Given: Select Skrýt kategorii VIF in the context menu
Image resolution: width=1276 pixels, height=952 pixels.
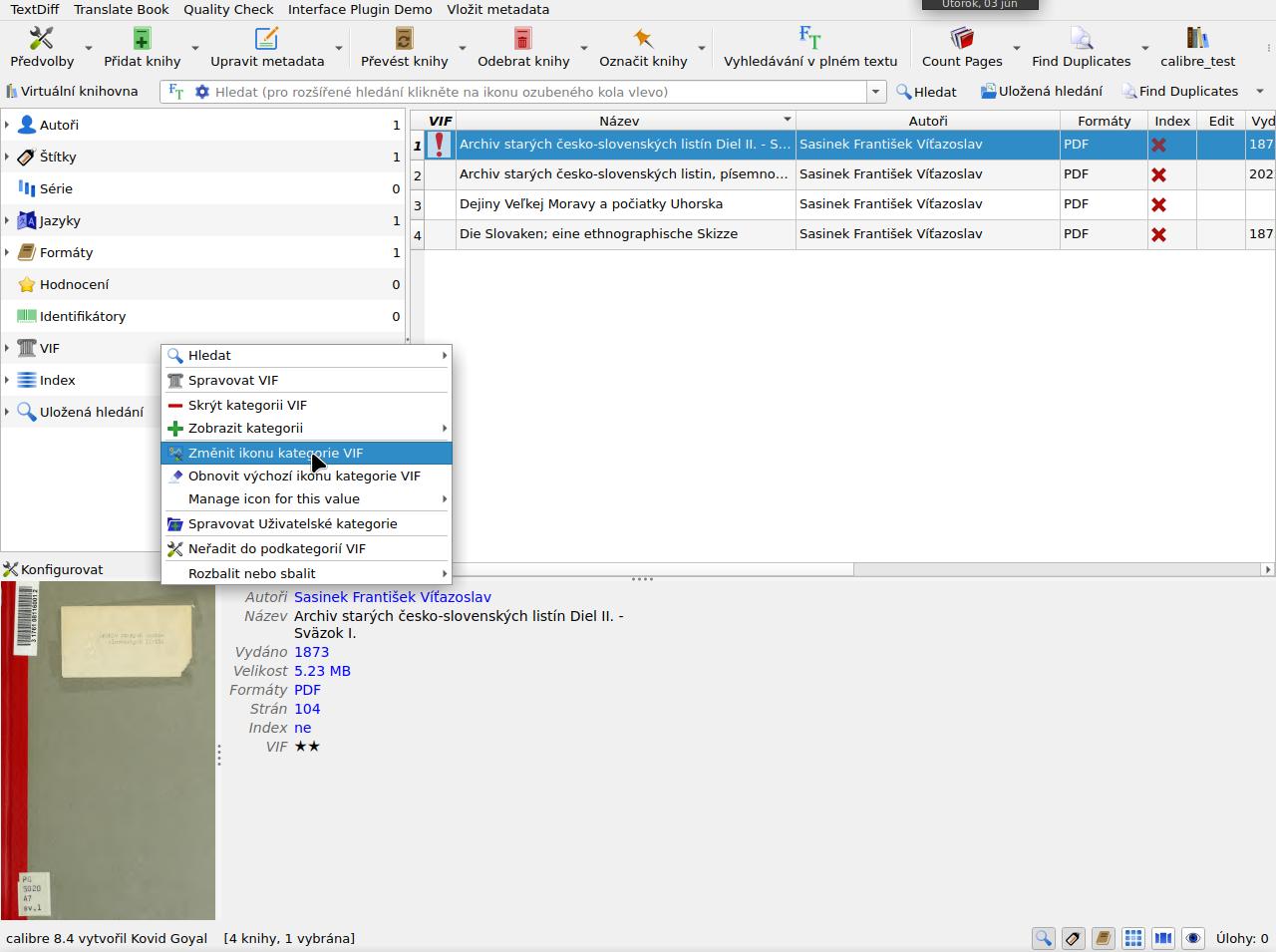Looking at the screenshot, I should pyautogui.click(x=306, y=405).
